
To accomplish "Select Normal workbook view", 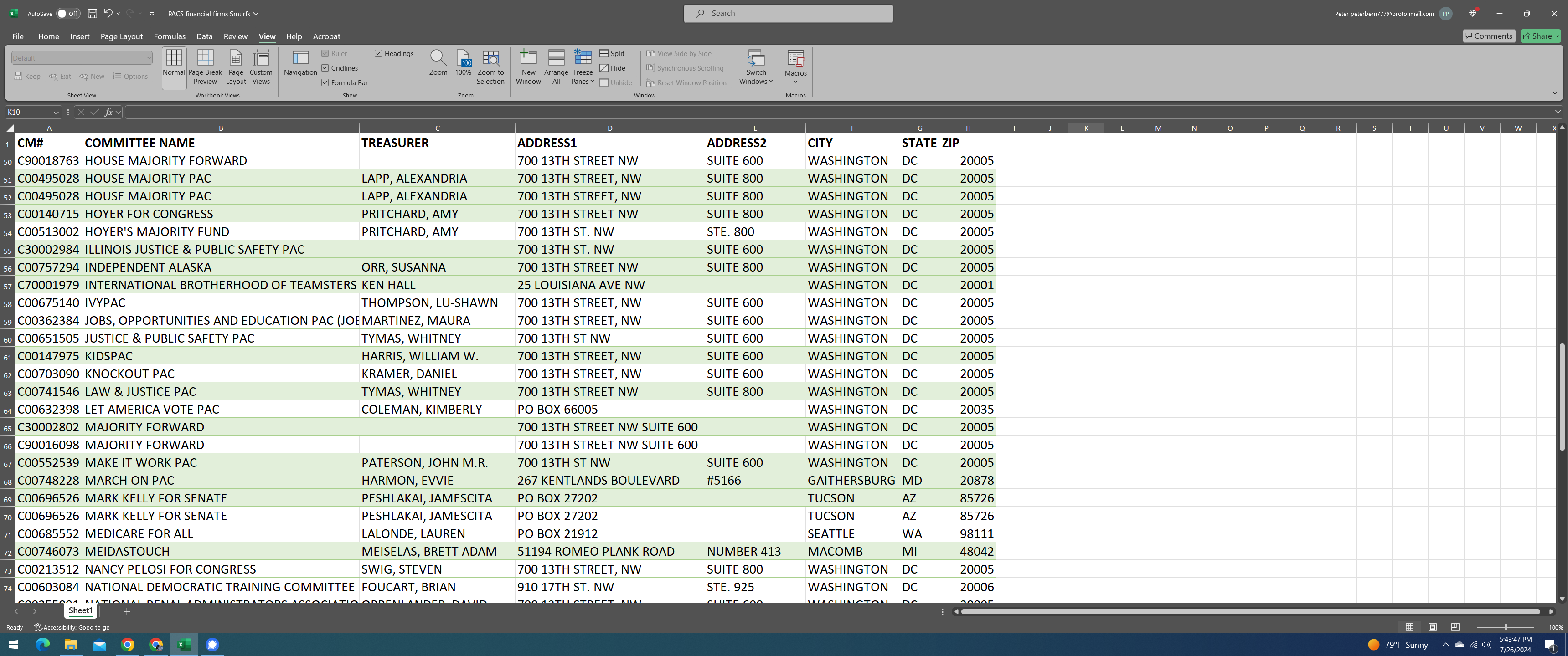I will [x=174, y=68].
